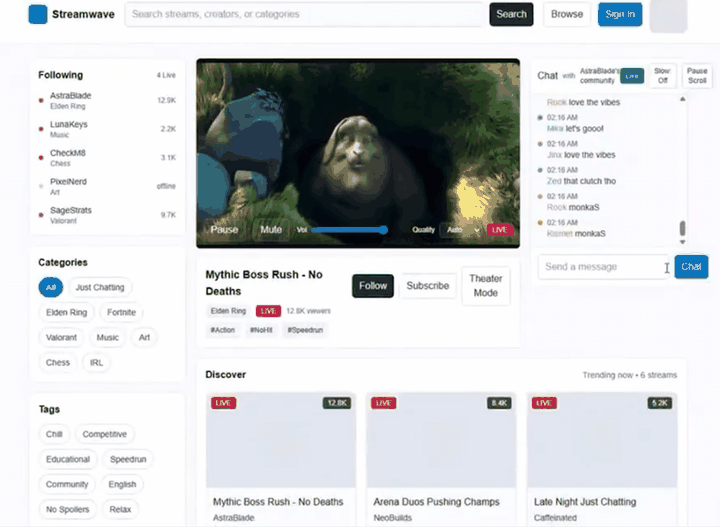Screen dimensions: 720x527
Task: Toggle the Competitive tag
Action: click(x=104, y=434)
